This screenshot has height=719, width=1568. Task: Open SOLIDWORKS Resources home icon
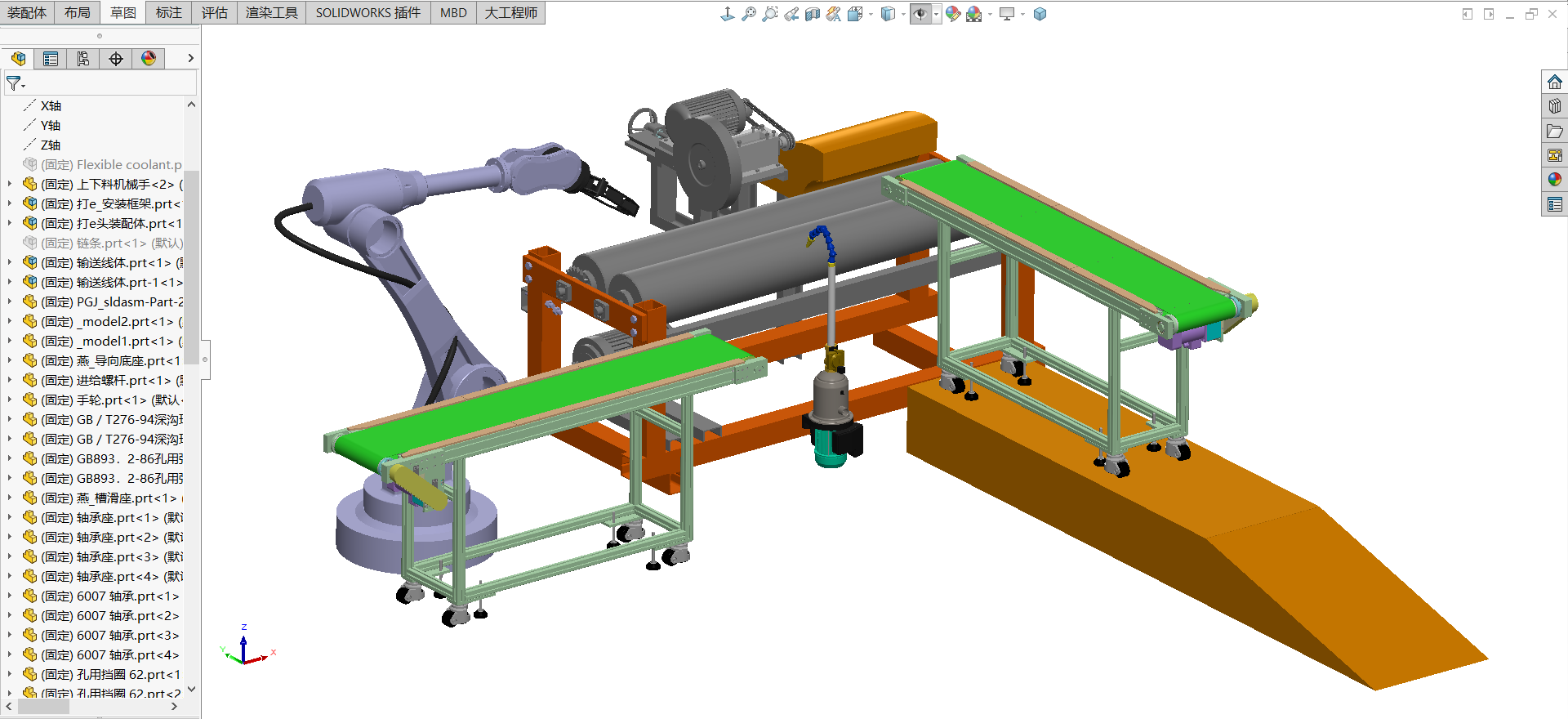click(1554, 82)
